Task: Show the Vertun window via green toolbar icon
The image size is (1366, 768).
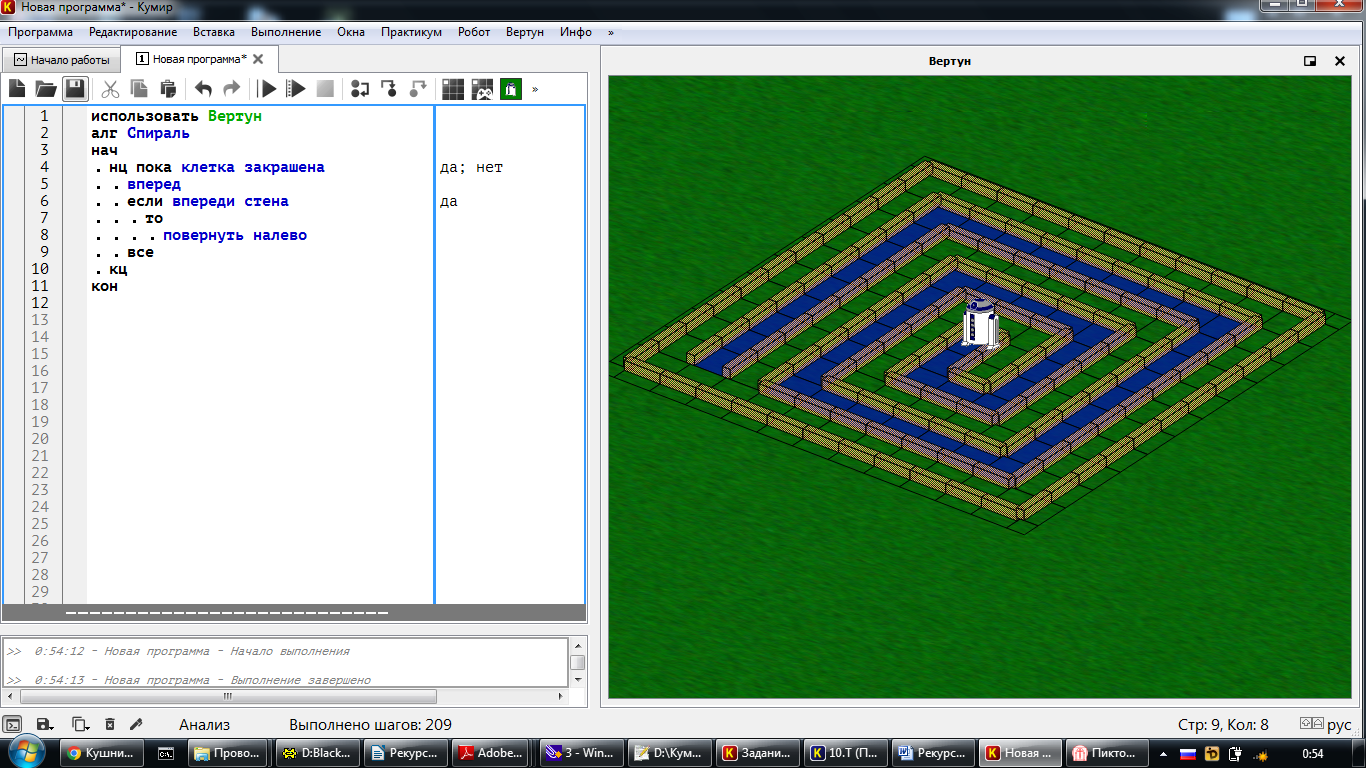Action: (x=511, y=89)
